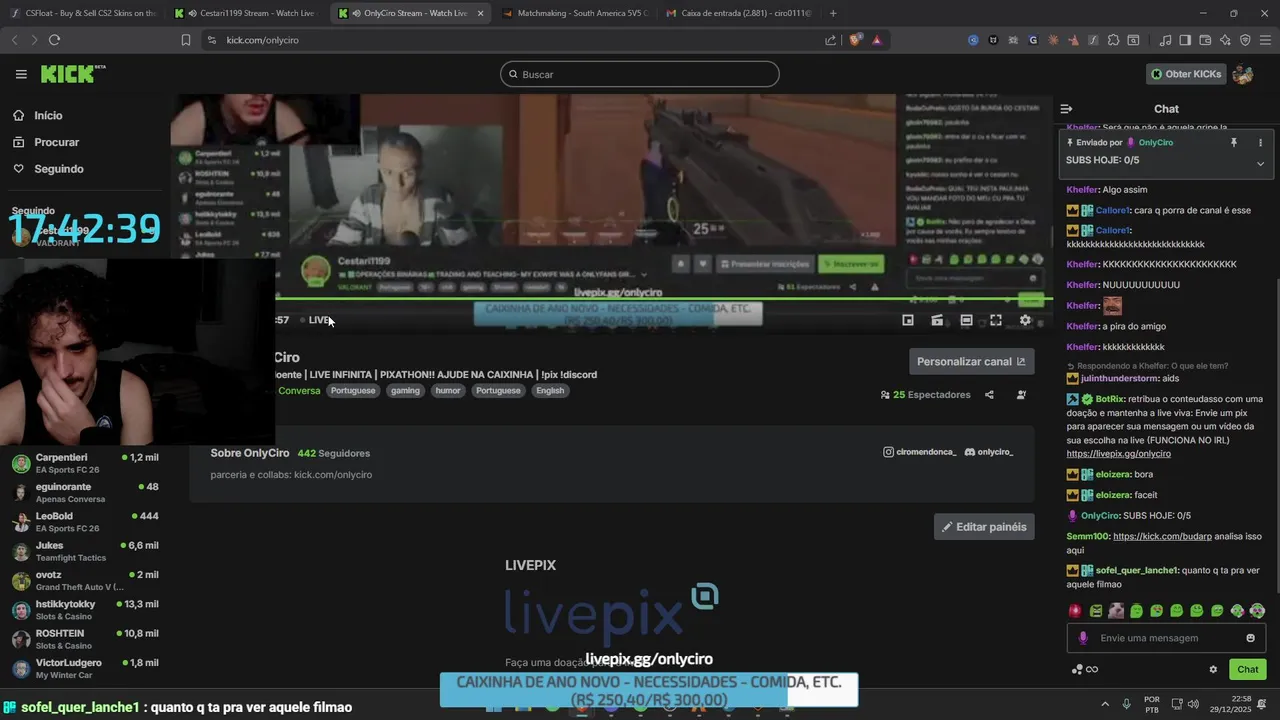Open the kick.com/budarp chat link
The image size is (1280, 720).
[1162, 537]
